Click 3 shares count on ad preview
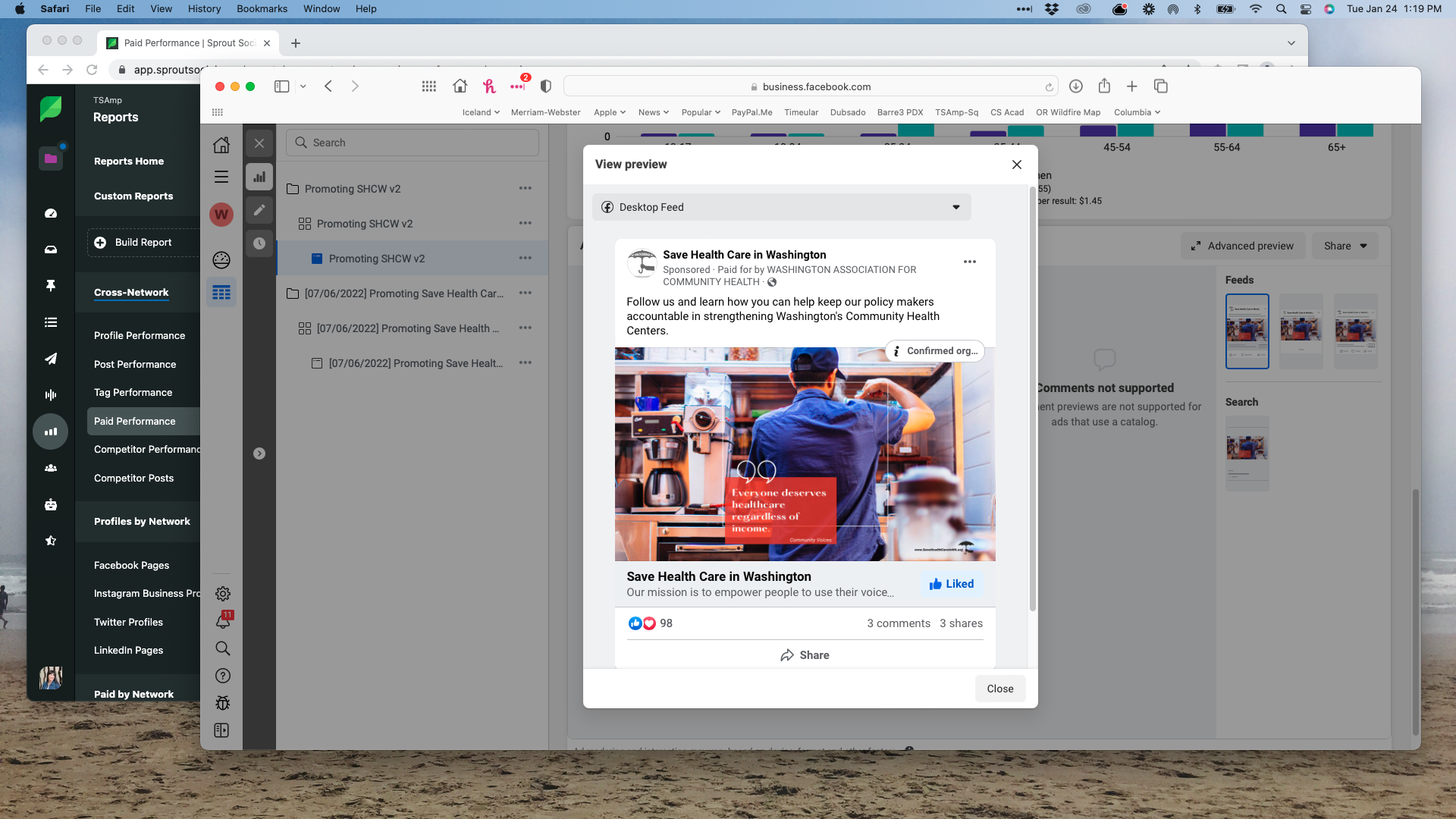 point(962,623)
